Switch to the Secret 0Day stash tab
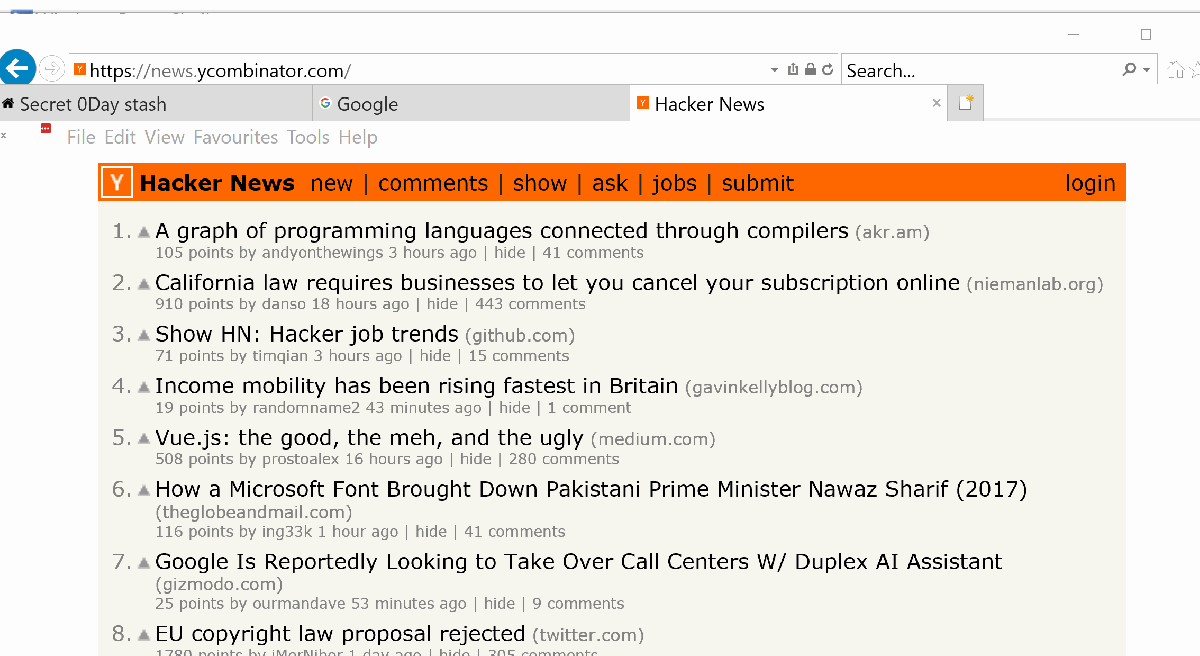The height and width of the screenshot is (656, 1200). (x=93, y=104)
